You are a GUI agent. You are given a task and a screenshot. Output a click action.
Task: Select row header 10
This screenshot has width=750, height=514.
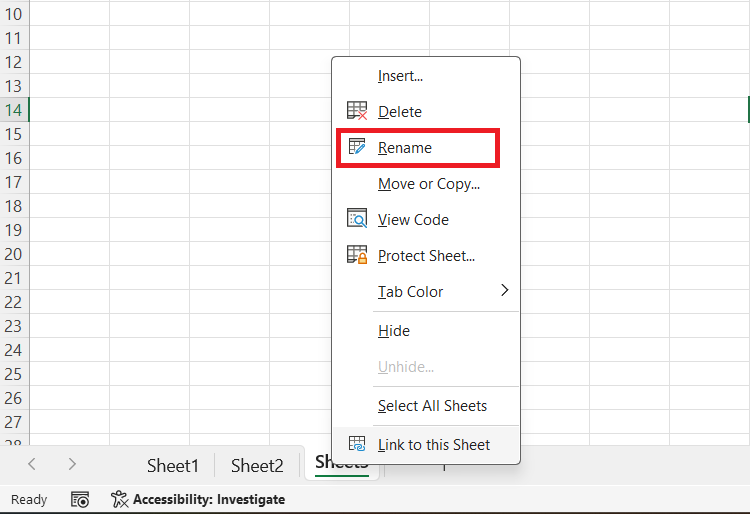point(14,14)
